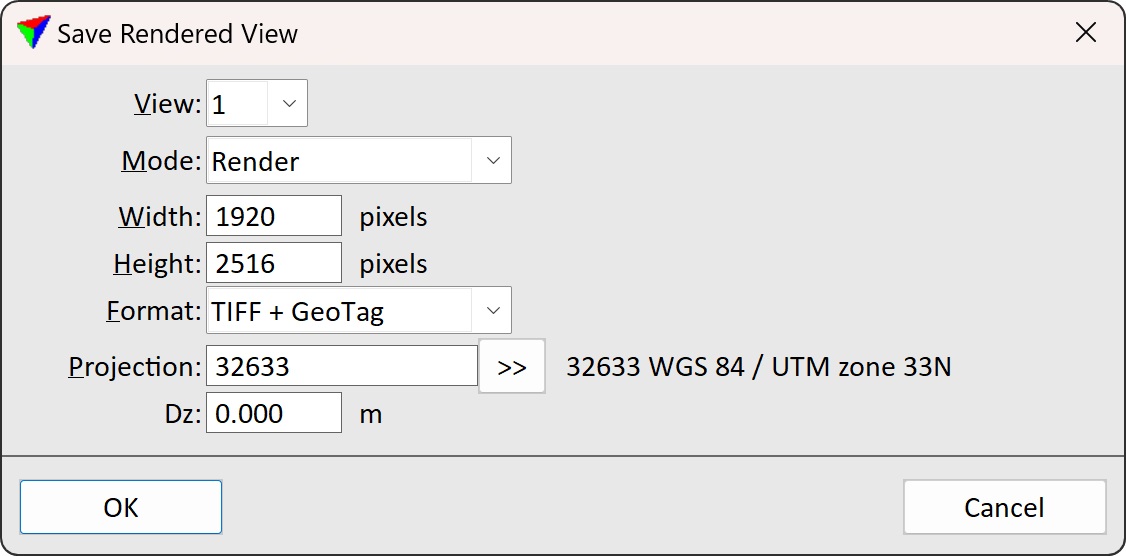Open the Mode dropdown arrow
This screenshot has height=556, width=1126.
pyautogui.click(x=492, y=161)
